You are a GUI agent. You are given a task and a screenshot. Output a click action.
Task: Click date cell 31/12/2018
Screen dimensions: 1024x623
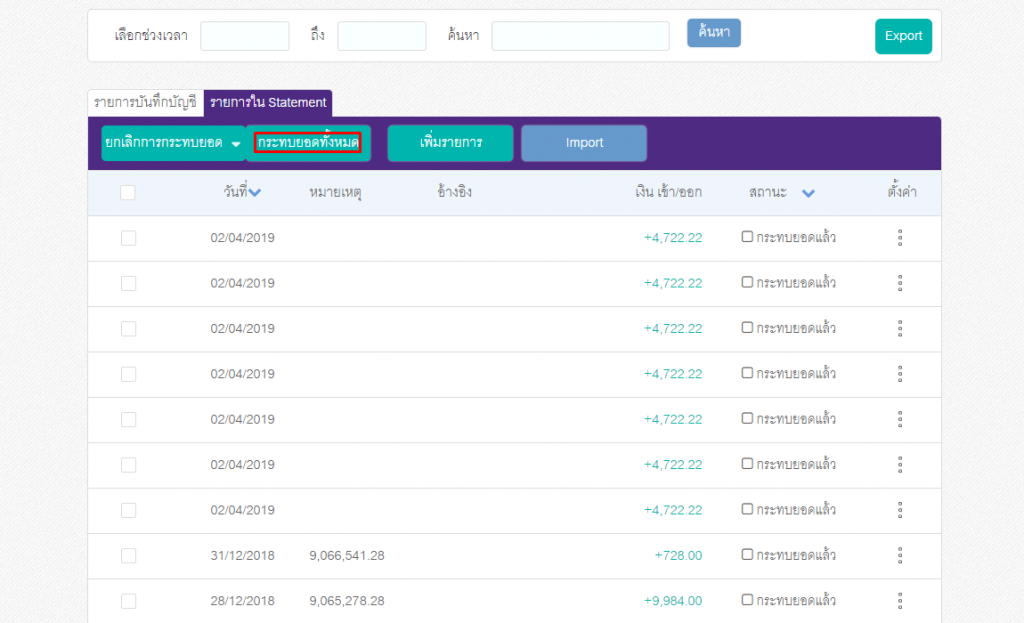[x=242, y=556]
